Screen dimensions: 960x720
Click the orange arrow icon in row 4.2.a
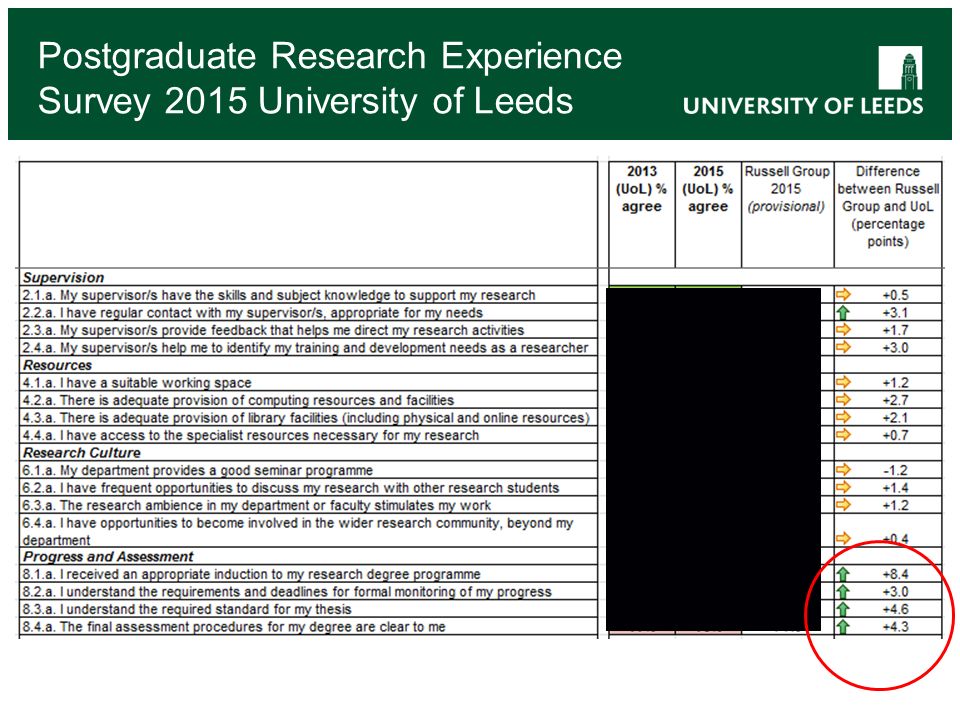coord(843,400)
